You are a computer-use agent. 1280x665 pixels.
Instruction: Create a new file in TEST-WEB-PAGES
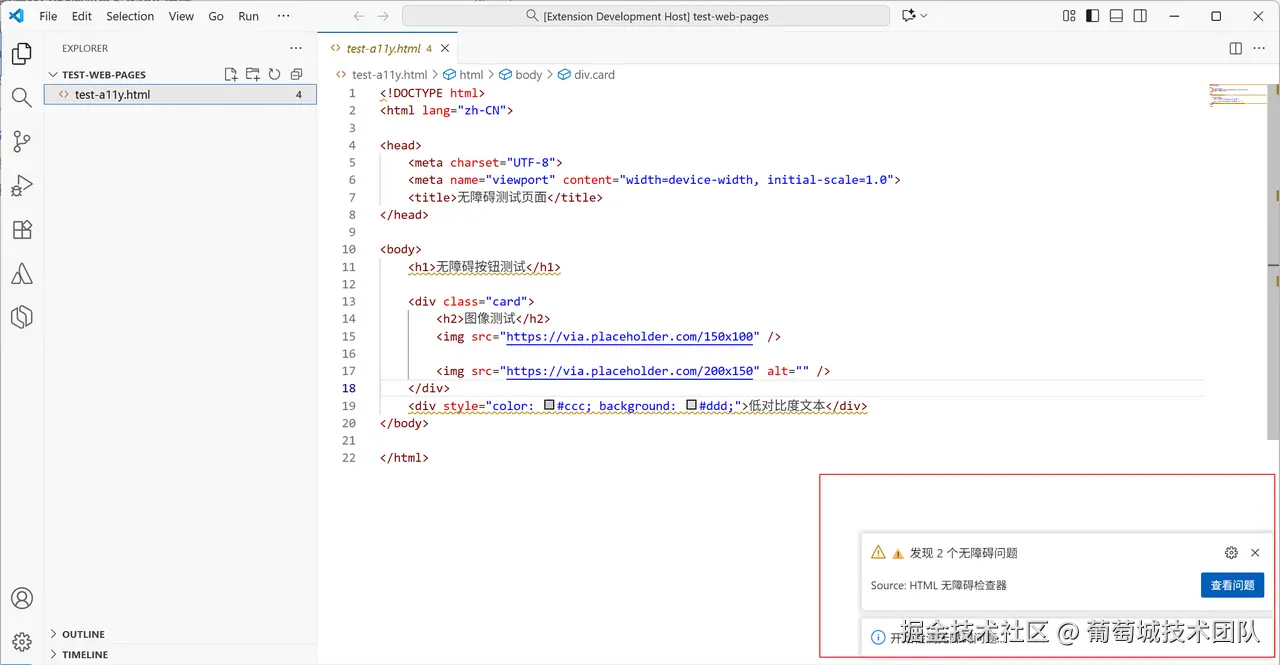click(231, 74)
